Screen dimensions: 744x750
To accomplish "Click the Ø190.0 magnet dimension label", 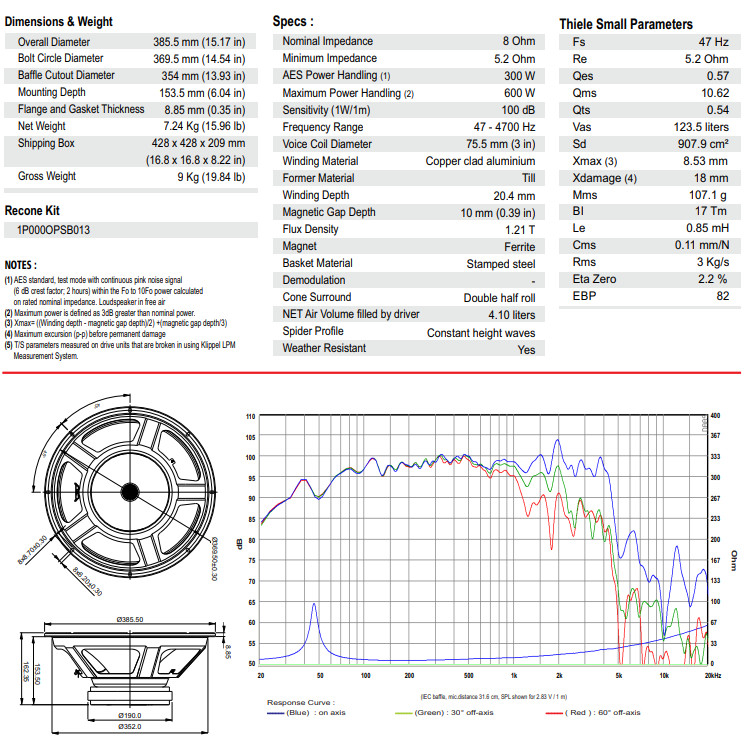I will (x=130, y=716).
